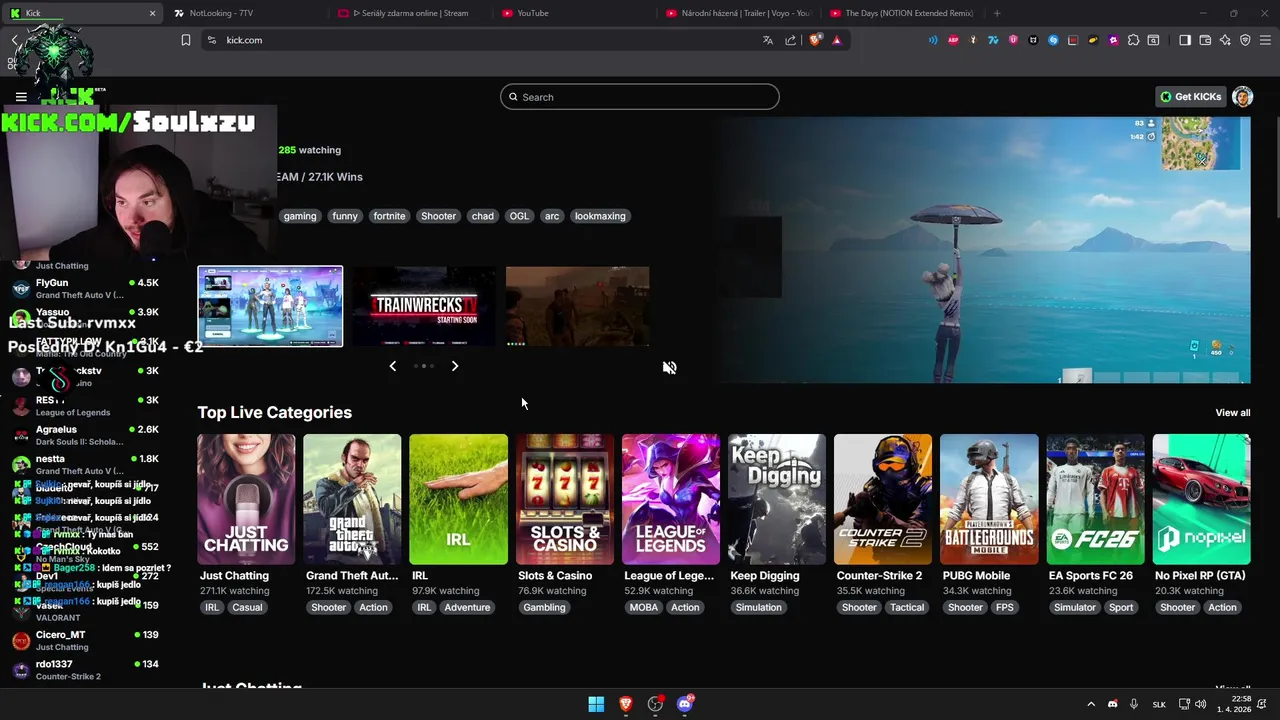Open the Slots & Casino category card
The height and width of the screenshot is (720, 1280).
pos(565,499)
